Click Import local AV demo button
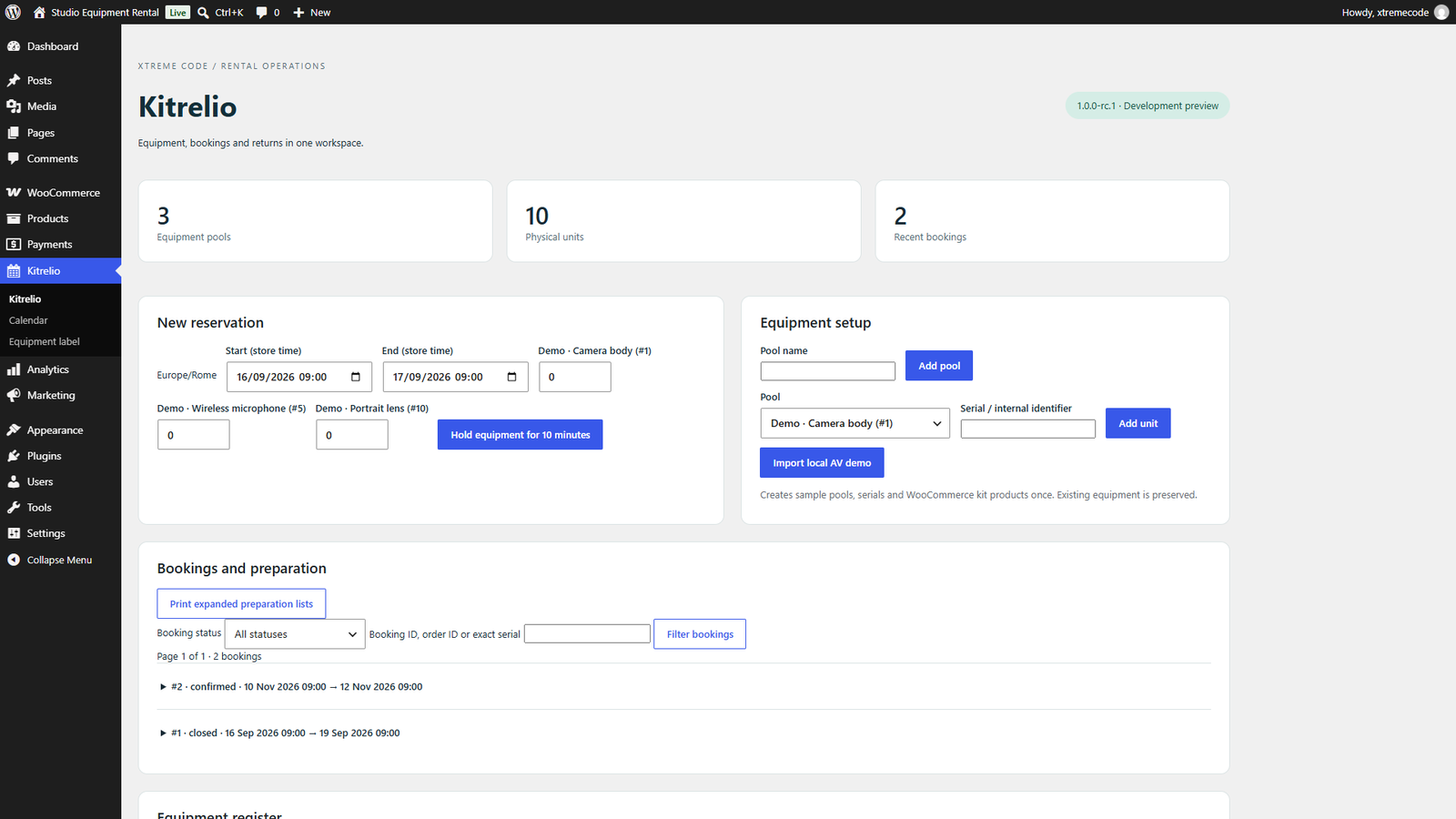Screen dimensions: 1456x819 pyautogui.click(x=822, y=463)
